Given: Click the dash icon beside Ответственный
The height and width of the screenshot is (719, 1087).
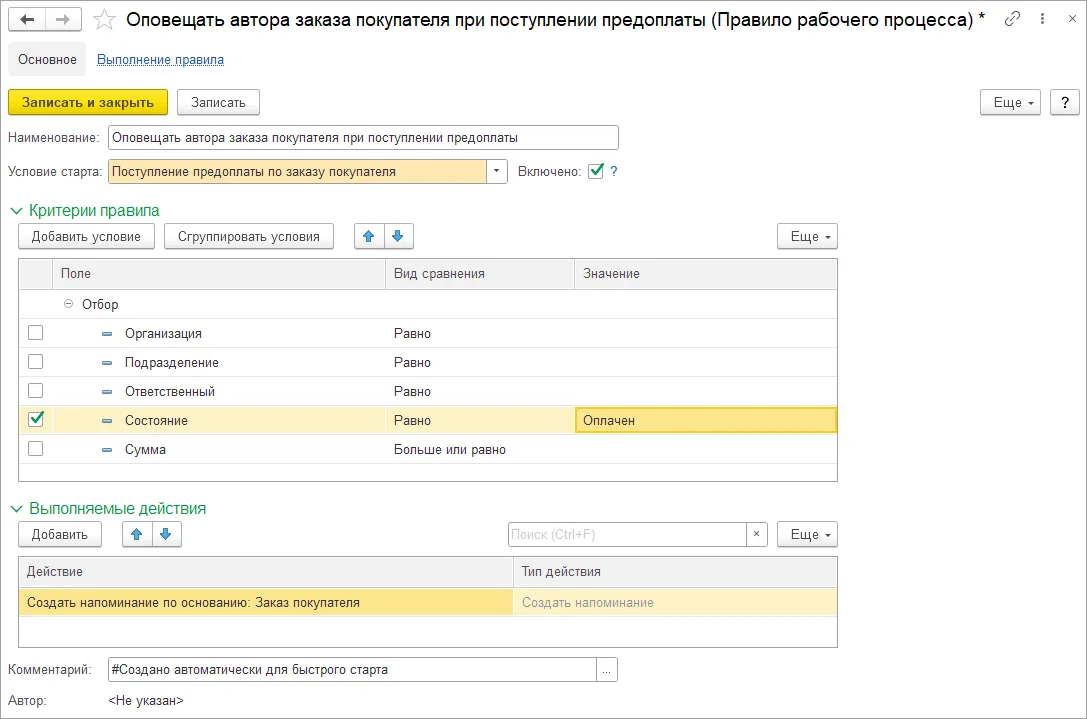Looking at the screenshot, I should [107, 392].
